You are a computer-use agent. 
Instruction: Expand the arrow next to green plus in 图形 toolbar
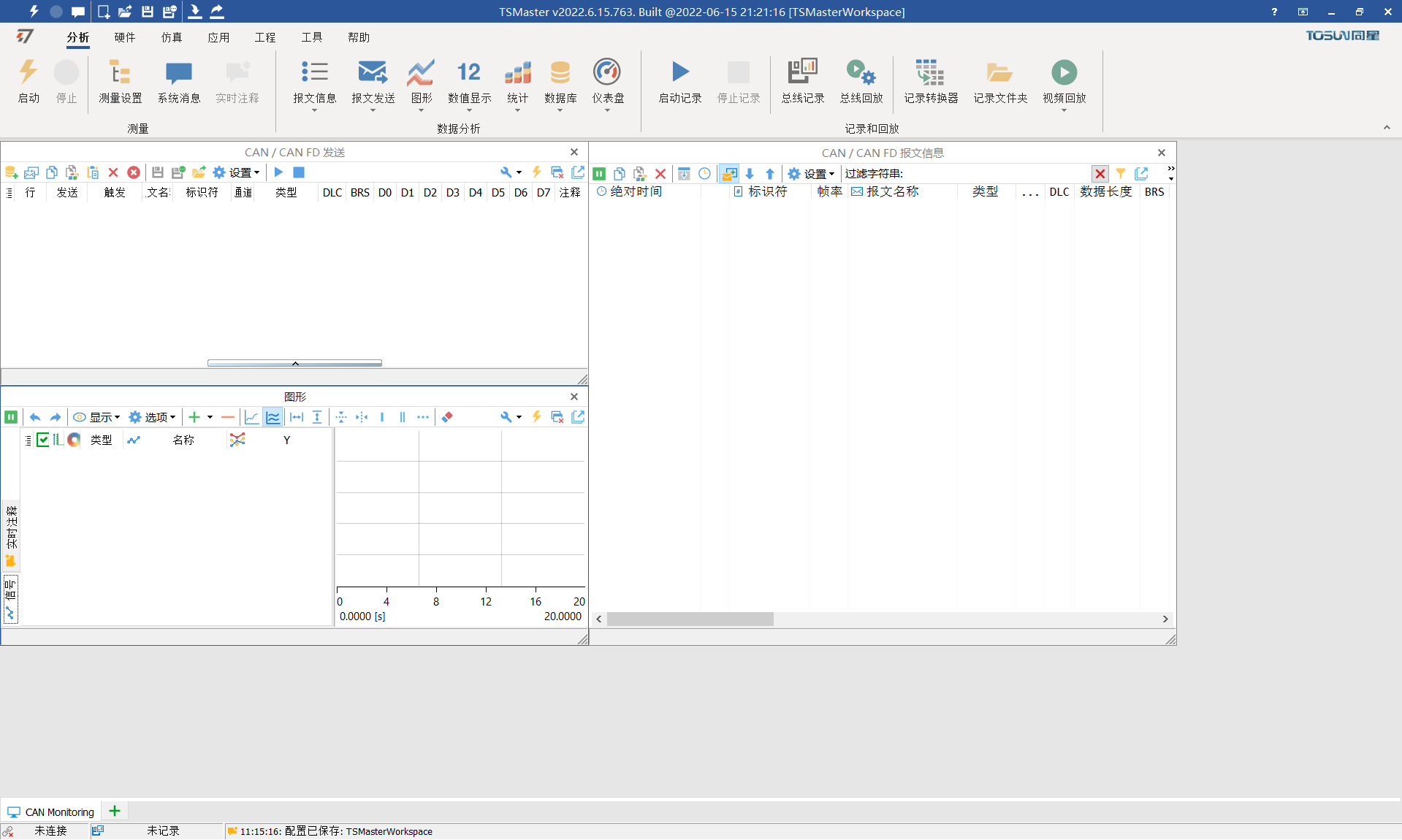pos(210,417)
